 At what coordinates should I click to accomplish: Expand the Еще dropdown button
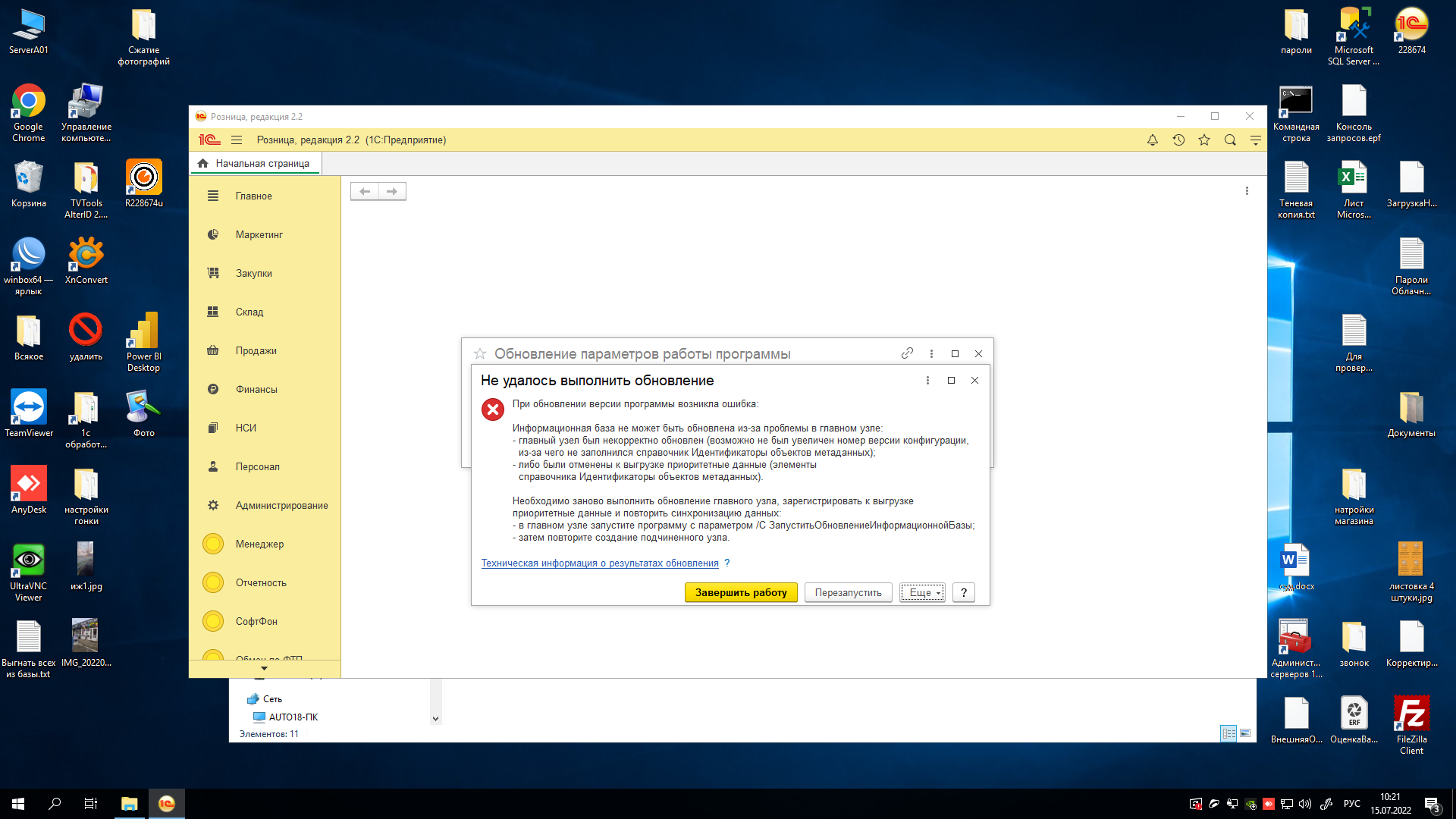922,593
